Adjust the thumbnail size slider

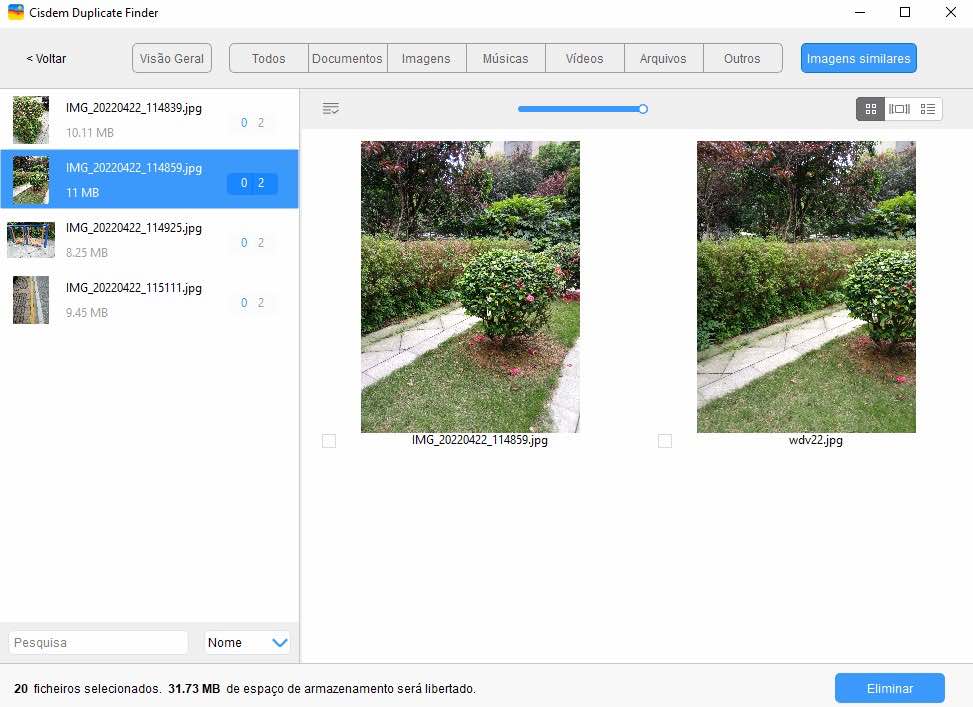pyautogui.click(x=643, y=109)
